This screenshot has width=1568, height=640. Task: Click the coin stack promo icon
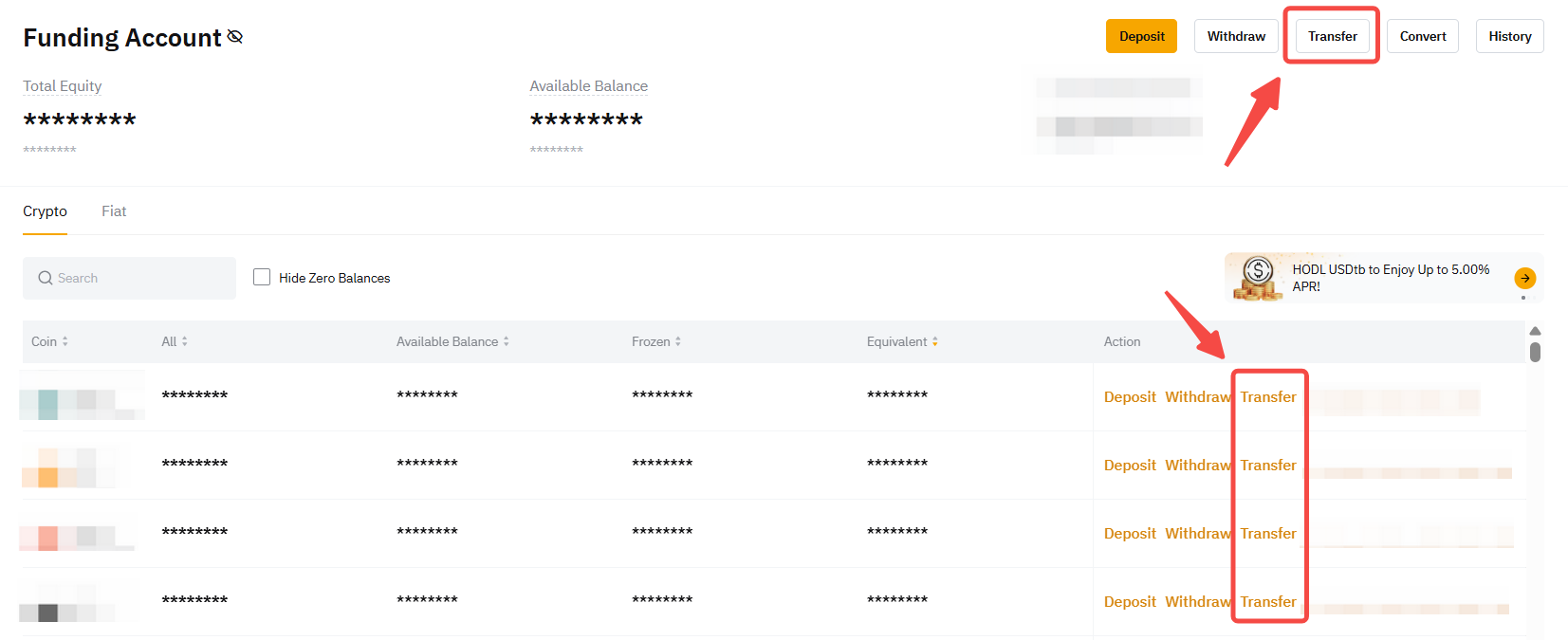pos(1257,279)
